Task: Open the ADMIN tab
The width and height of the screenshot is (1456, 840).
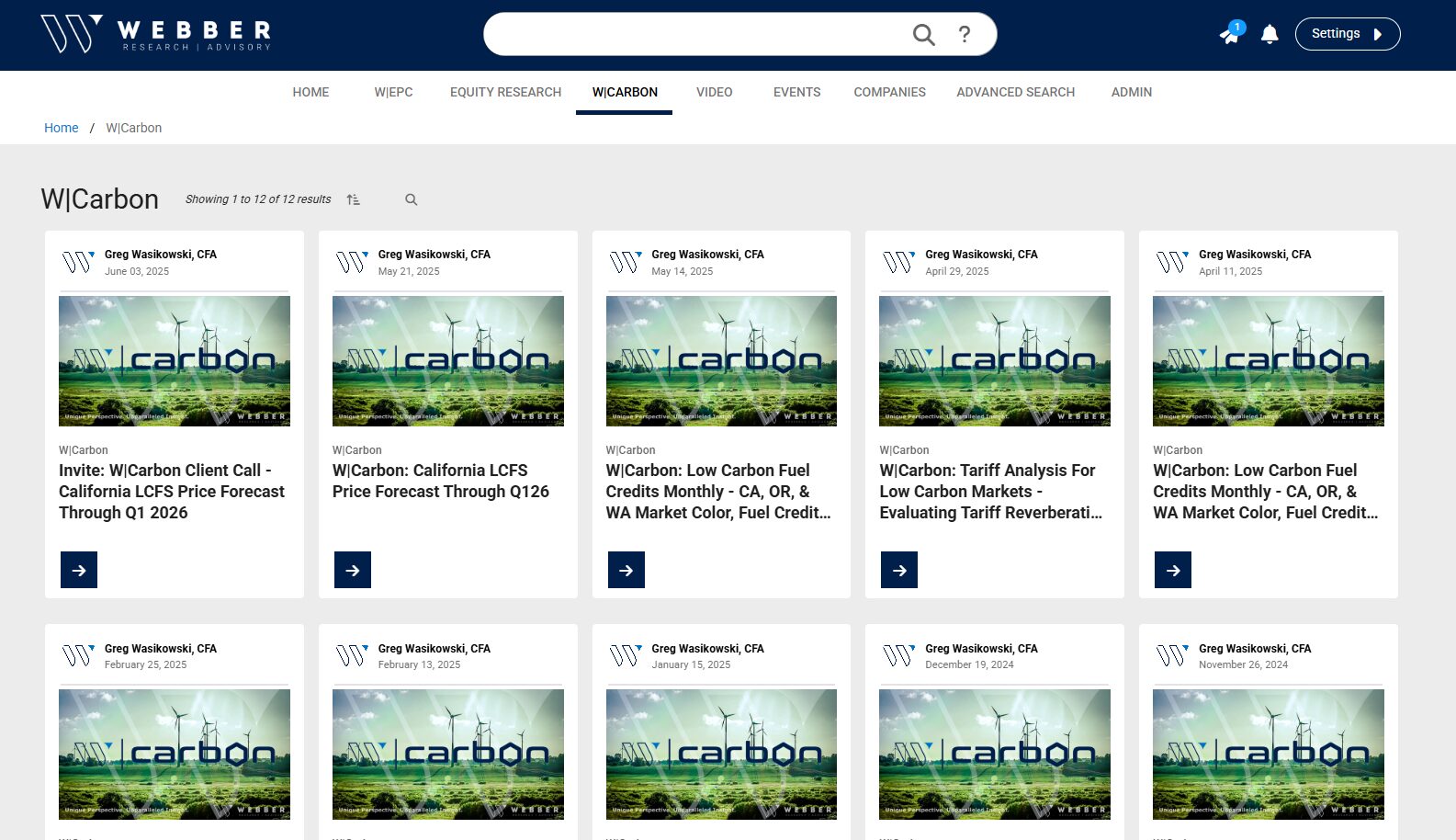Action: [1131, 92]
